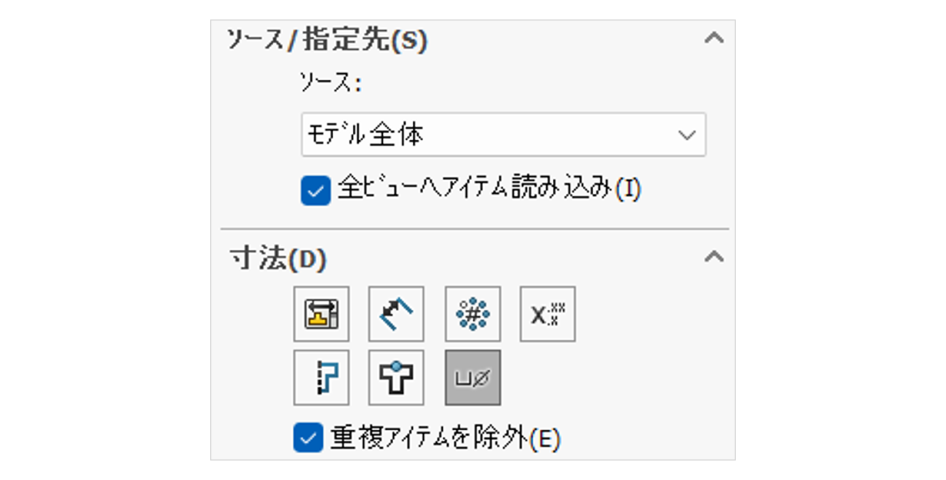Select the Not marked for drawing icon
This screenshot has height=480, width=946.
(x=397, y=315)
